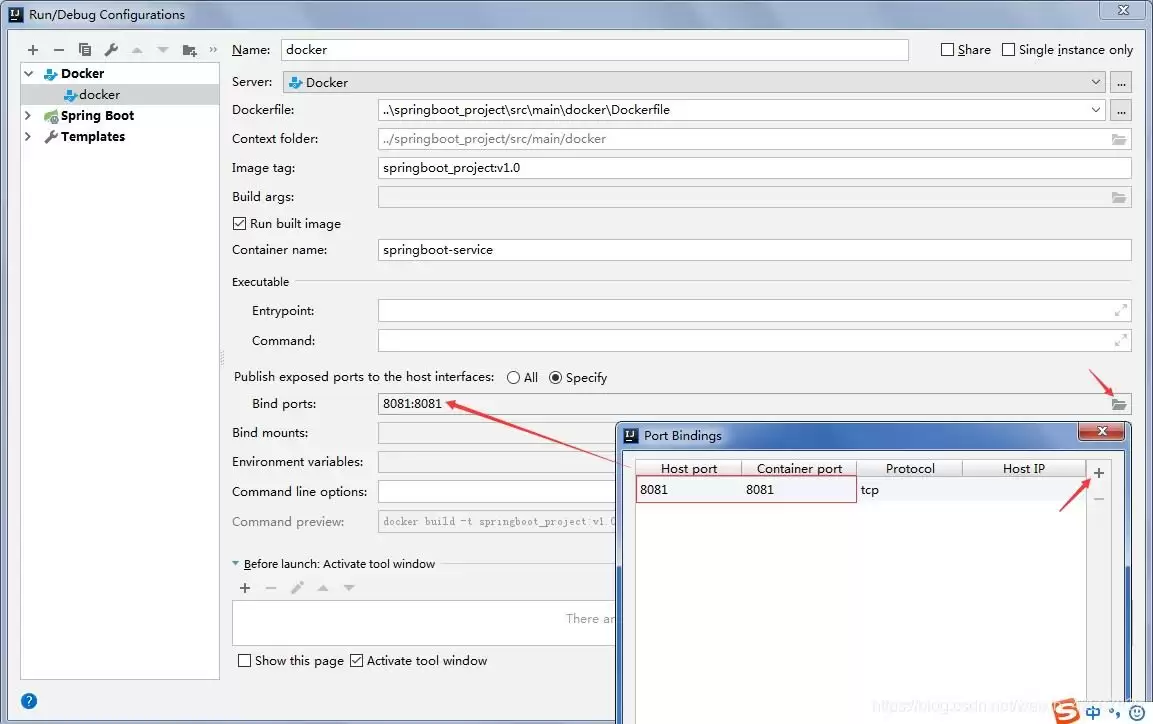Copy the docker configuration via the copy icon
The image size is (1153, 724).
85,49
